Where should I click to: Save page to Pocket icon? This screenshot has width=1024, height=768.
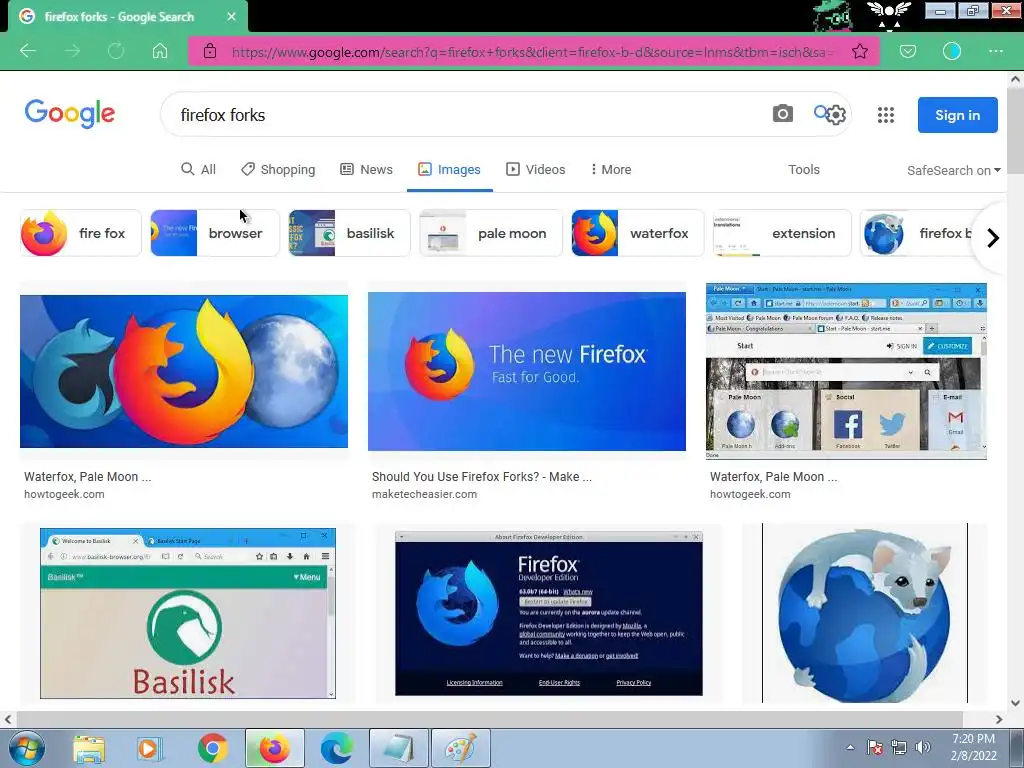908,51
